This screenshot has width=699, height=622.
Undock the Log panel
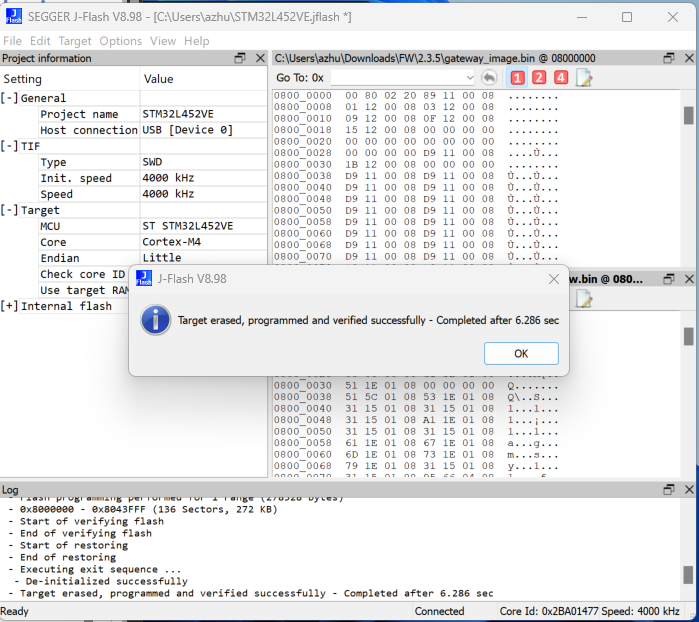[x=669, y=490]
